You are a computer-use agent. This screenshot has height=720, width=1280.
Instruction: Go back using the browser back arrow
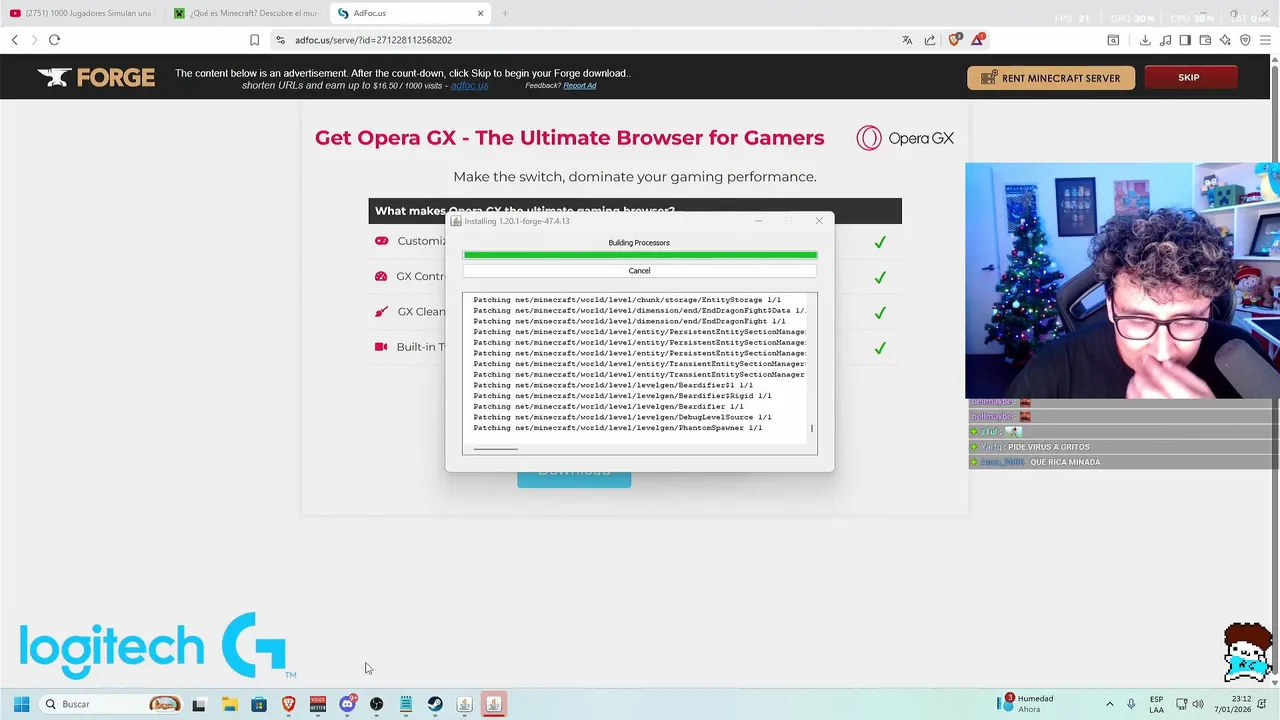pos(15,40)
